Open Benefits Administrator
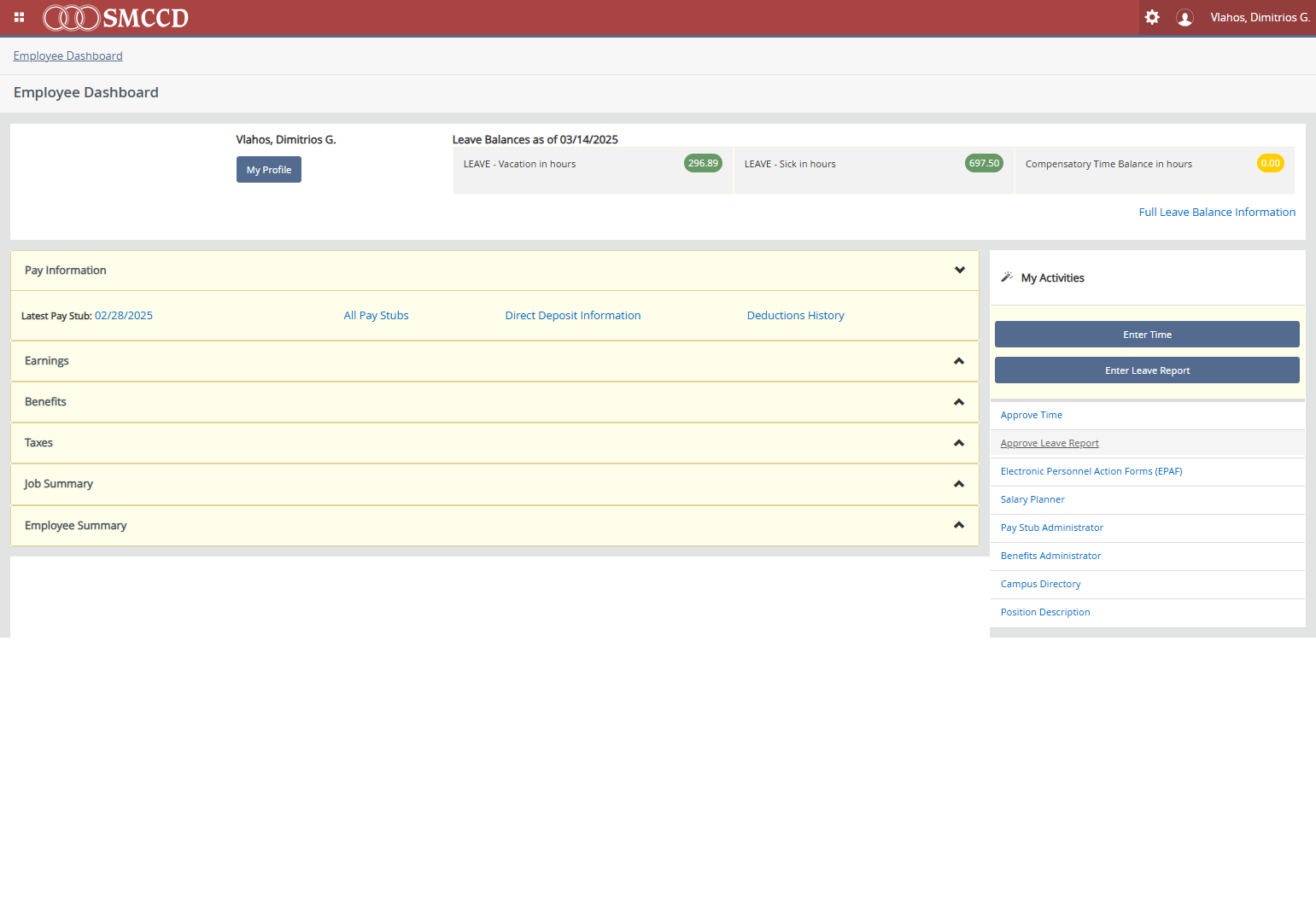This screenshot has height=921, width=1316. pos(1050,556)
